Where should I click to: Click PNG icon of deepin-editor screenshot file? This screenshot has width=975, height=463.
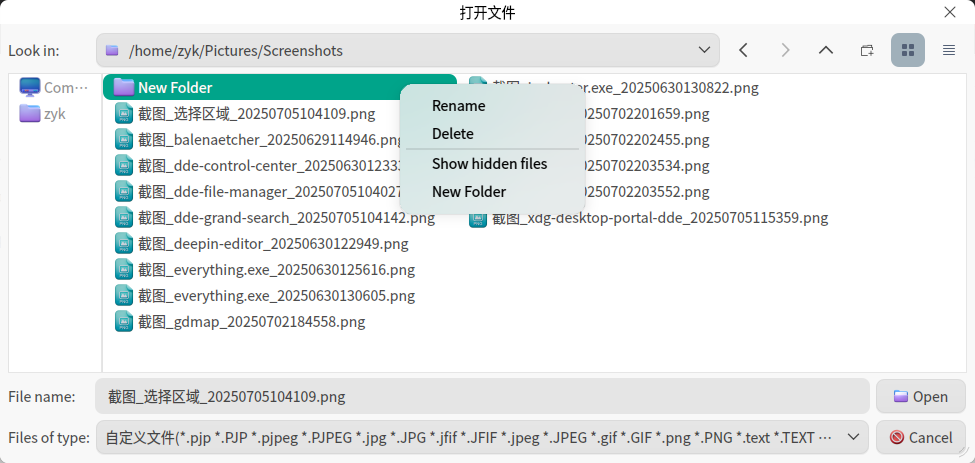(124, 244)
